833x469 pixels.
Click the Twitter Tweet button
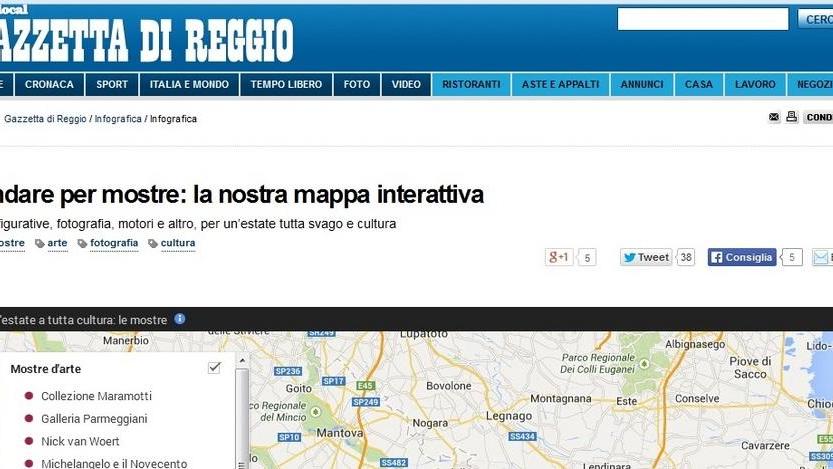tap(646, 257)
